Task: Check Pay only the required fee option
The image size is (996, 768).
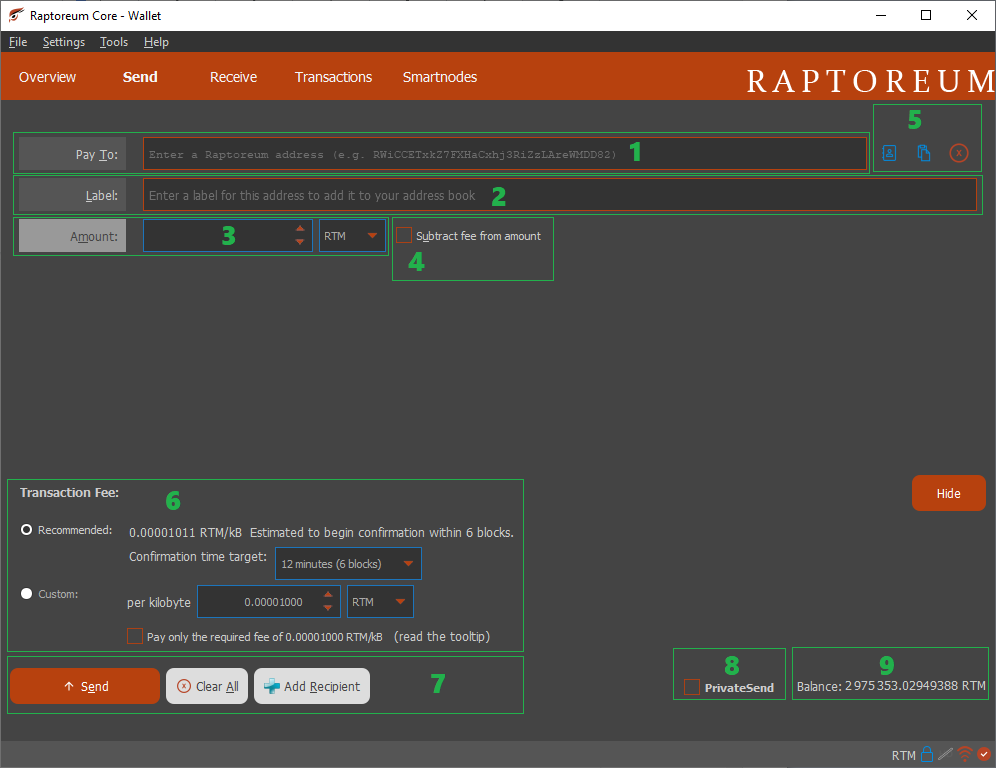Action: (x=135, y=635)
